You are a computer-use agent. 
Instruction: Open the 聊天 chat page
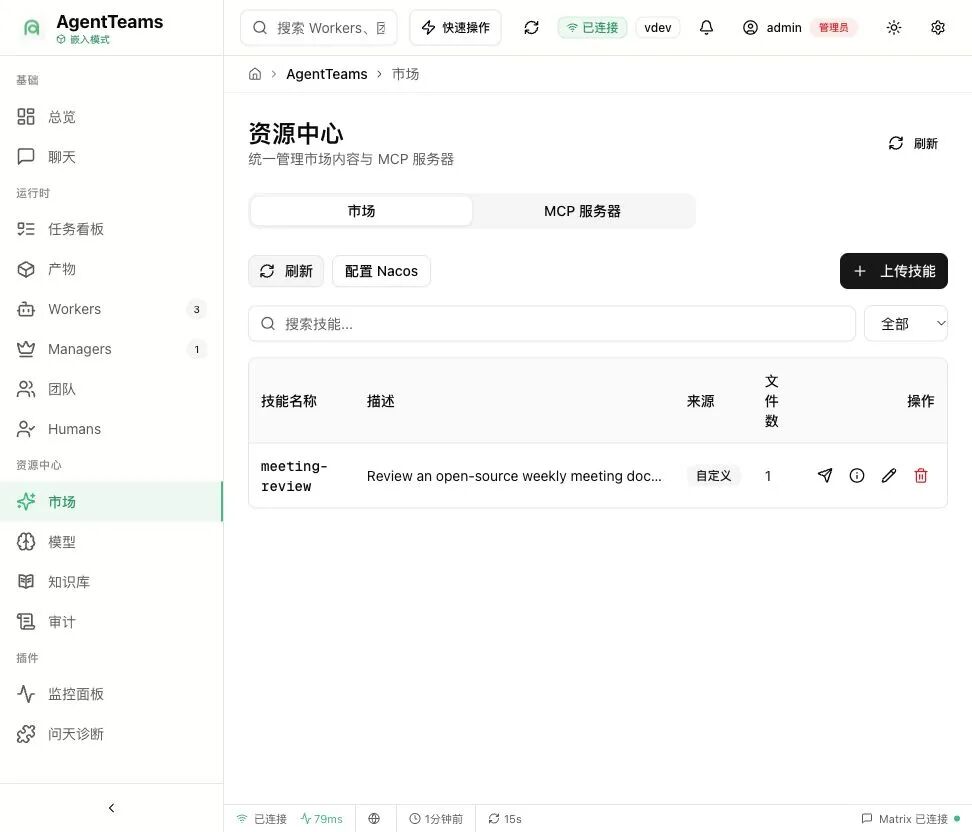click(x=112, y=157)
